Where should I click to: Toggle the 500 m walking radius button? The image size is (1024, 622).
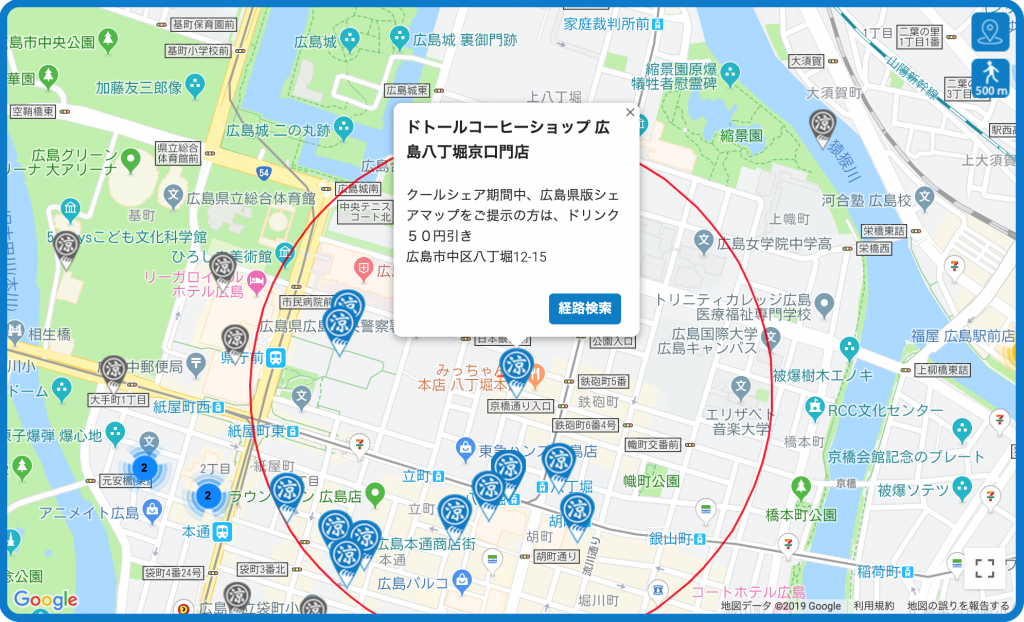pos(990,78)
